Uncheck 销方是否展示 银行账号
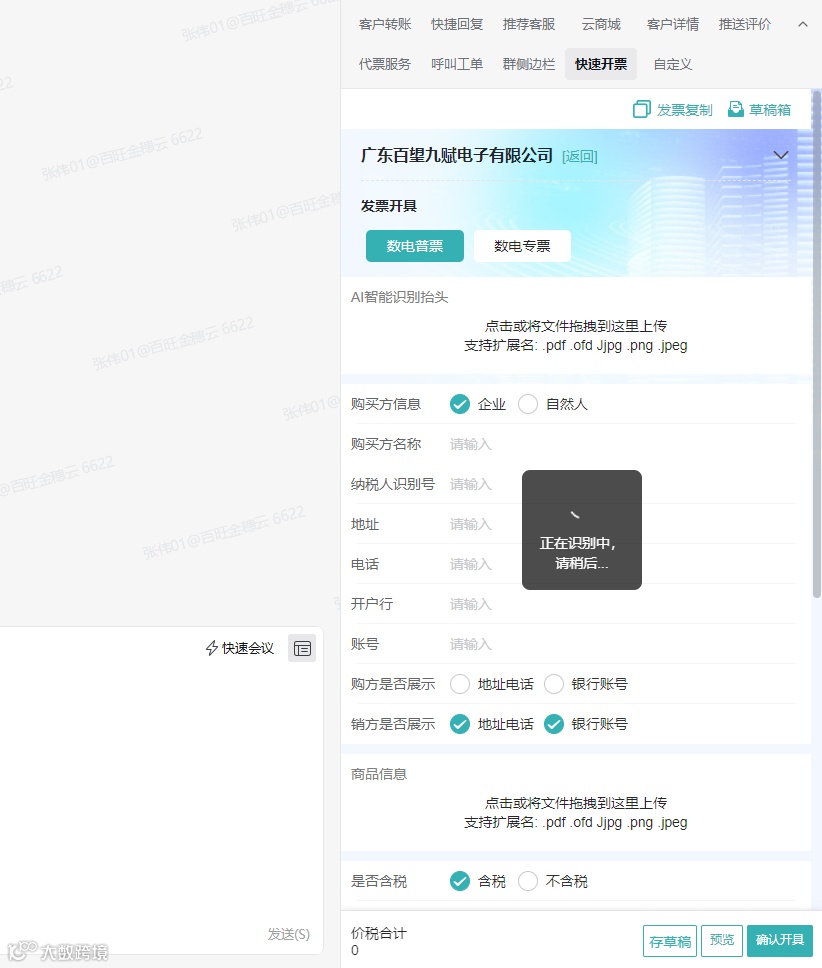Viewport: 822px width, 968px height. [x=554, y=724]
